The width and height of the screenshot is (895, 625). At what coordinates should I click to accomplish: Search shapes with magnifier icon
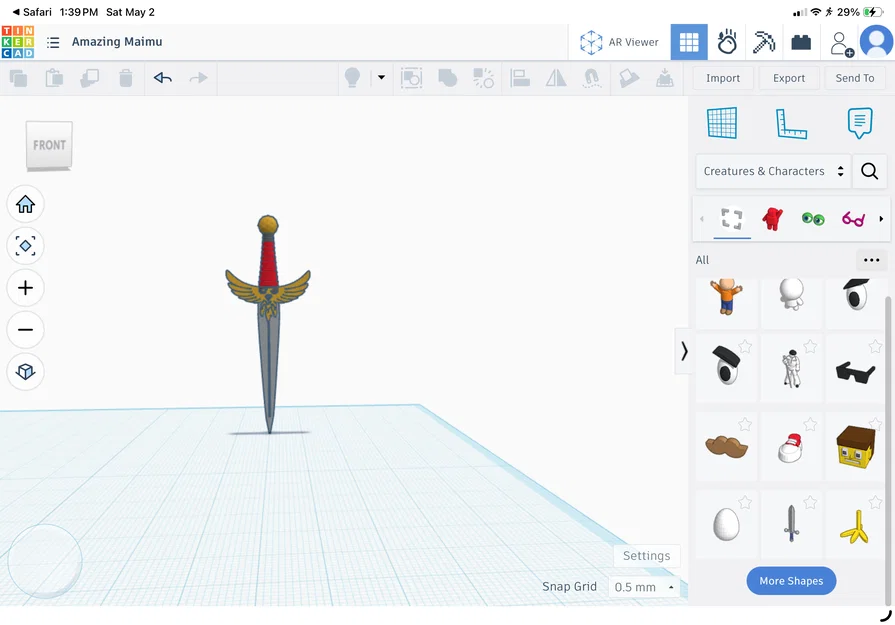point(869,171)
